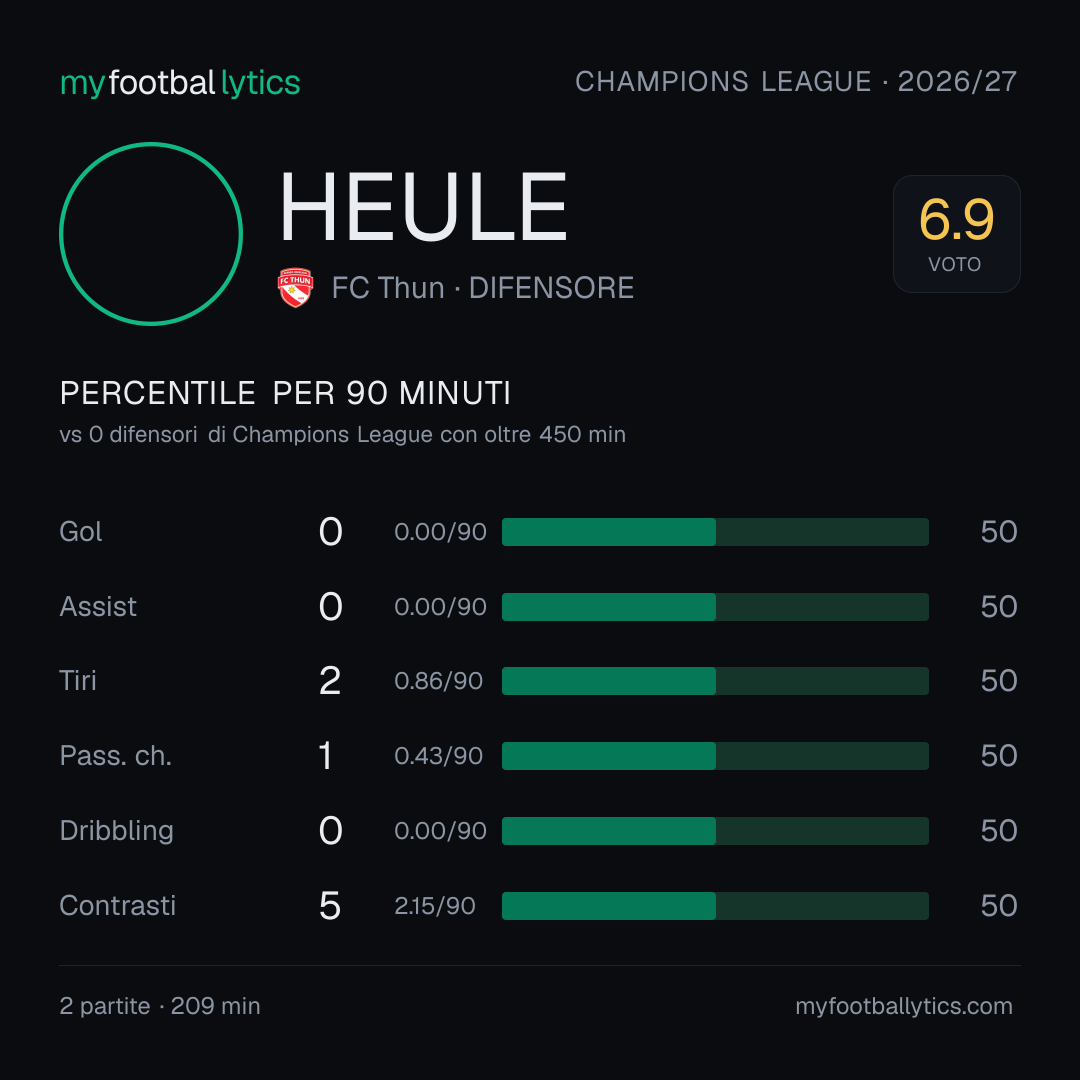The image size is (1080, 1080).
Task: Click the empty green player avatar circle
Action: [x=151, y=234]
